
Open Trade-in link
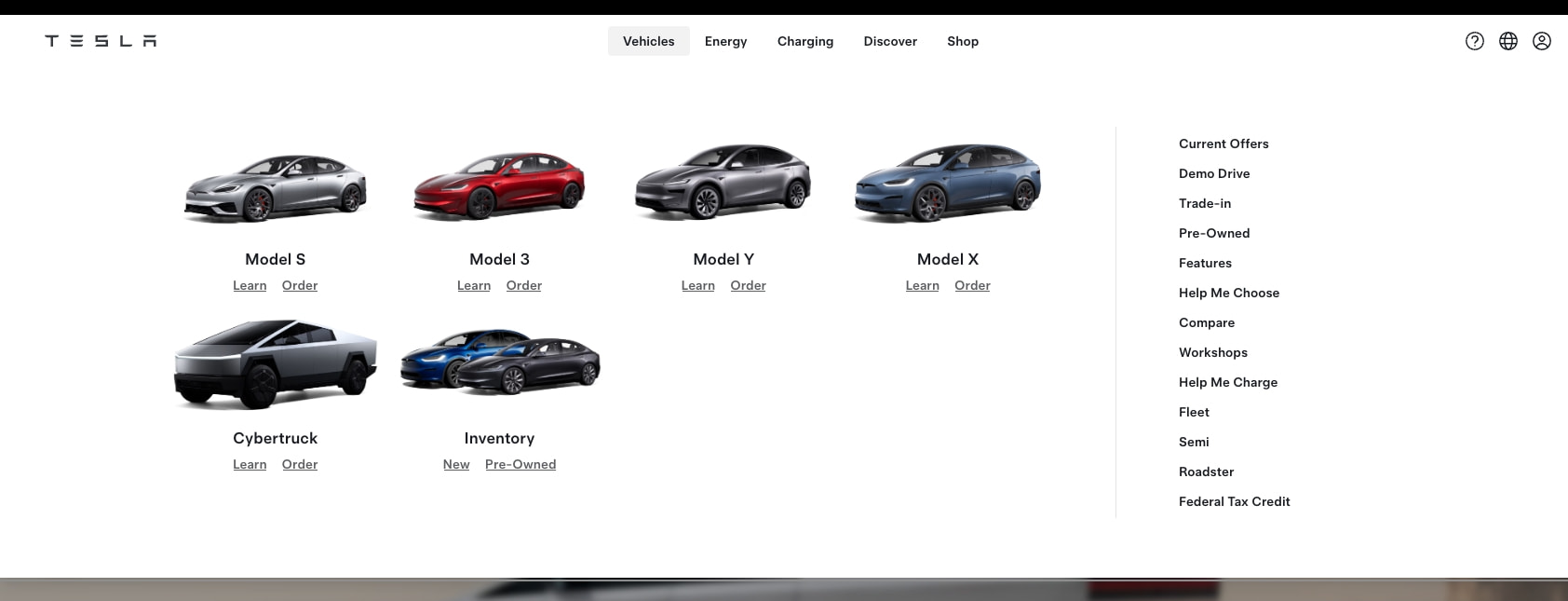click(x=1205, y=203)
